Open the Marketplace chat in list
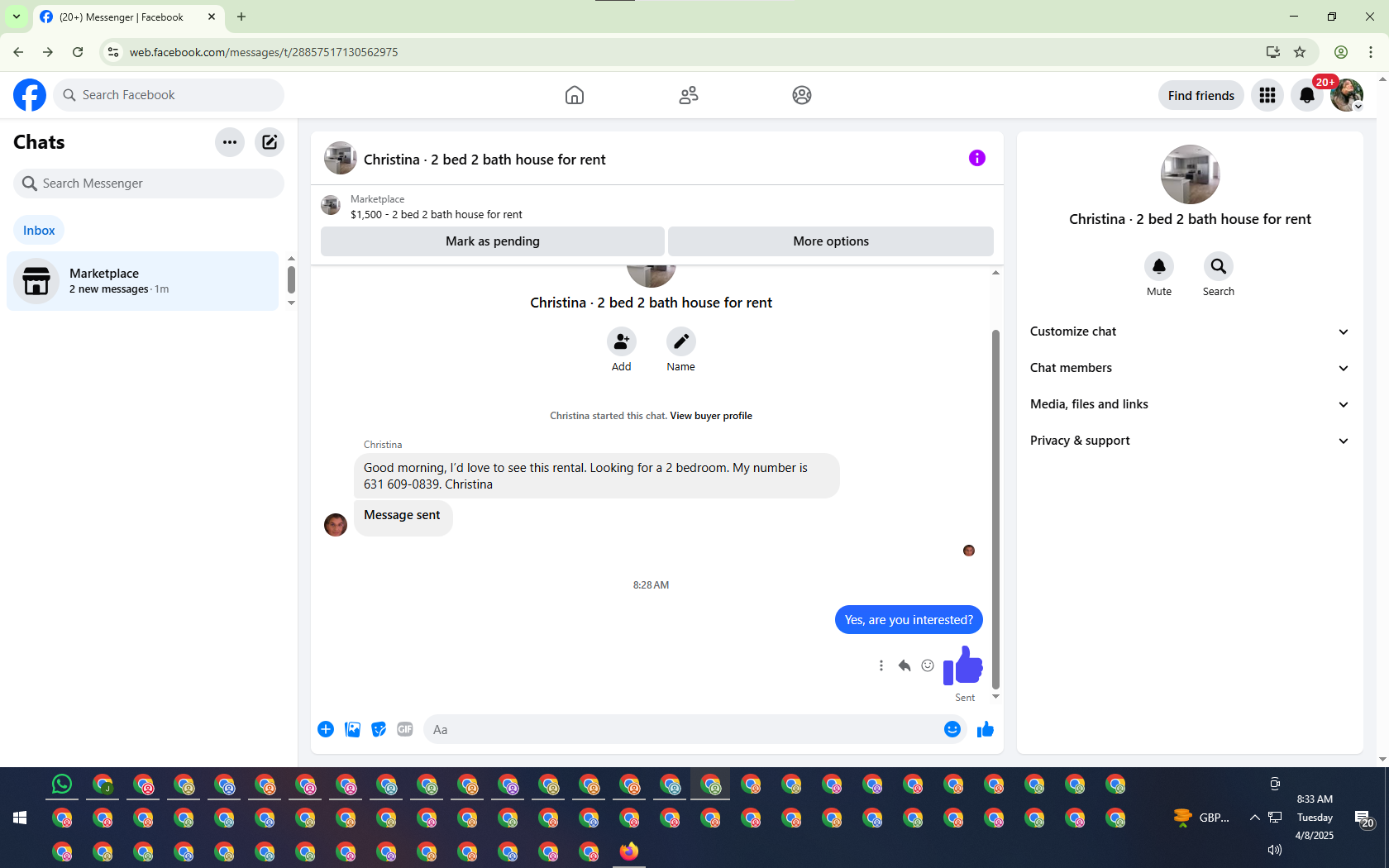 pyautogui.click(x=143, y=281)
